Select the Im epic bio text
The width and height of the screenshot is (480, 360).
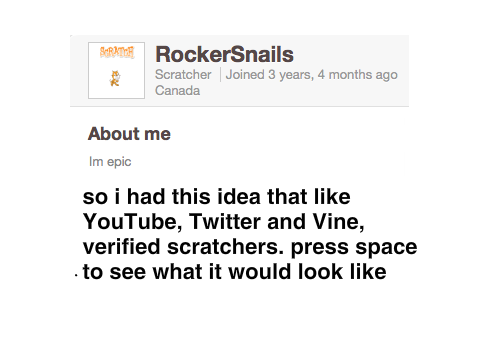pyautogui.click(x=110, y=162)
